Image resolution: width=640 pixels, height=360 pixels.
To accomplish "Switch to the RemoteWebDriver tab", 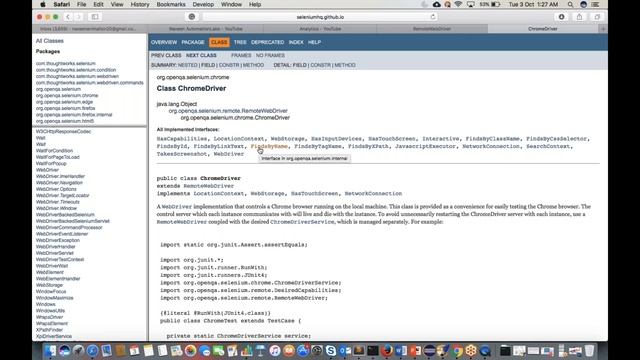I will pyautogui.click(x=431, y=29).
